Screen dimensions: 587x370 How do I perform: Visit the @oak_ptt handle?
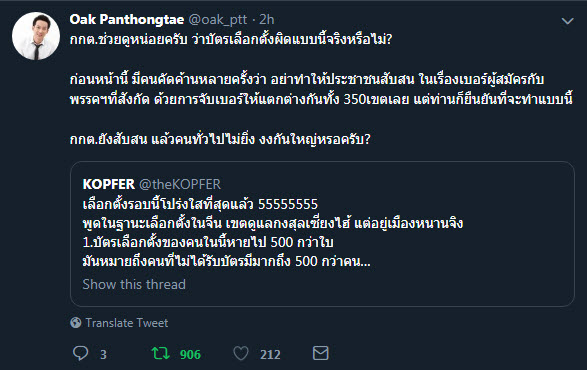coord(218,19)
